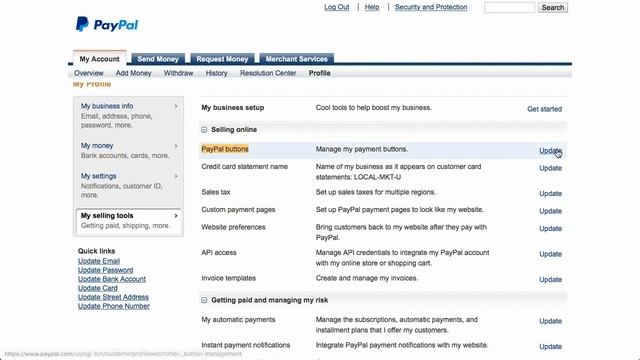Viewport: 640px width, 360px height.
Task: Open the Merchant Services tab
Action: click(x=297, y=59)
